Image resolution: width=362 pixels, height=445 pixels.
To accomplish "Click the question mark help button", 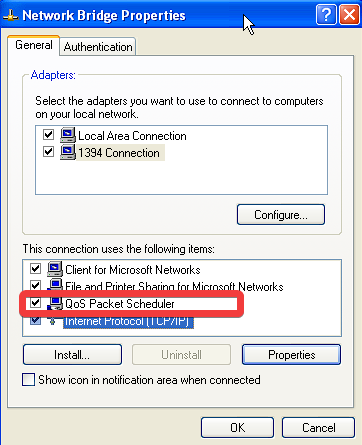I will coord(326,15).
